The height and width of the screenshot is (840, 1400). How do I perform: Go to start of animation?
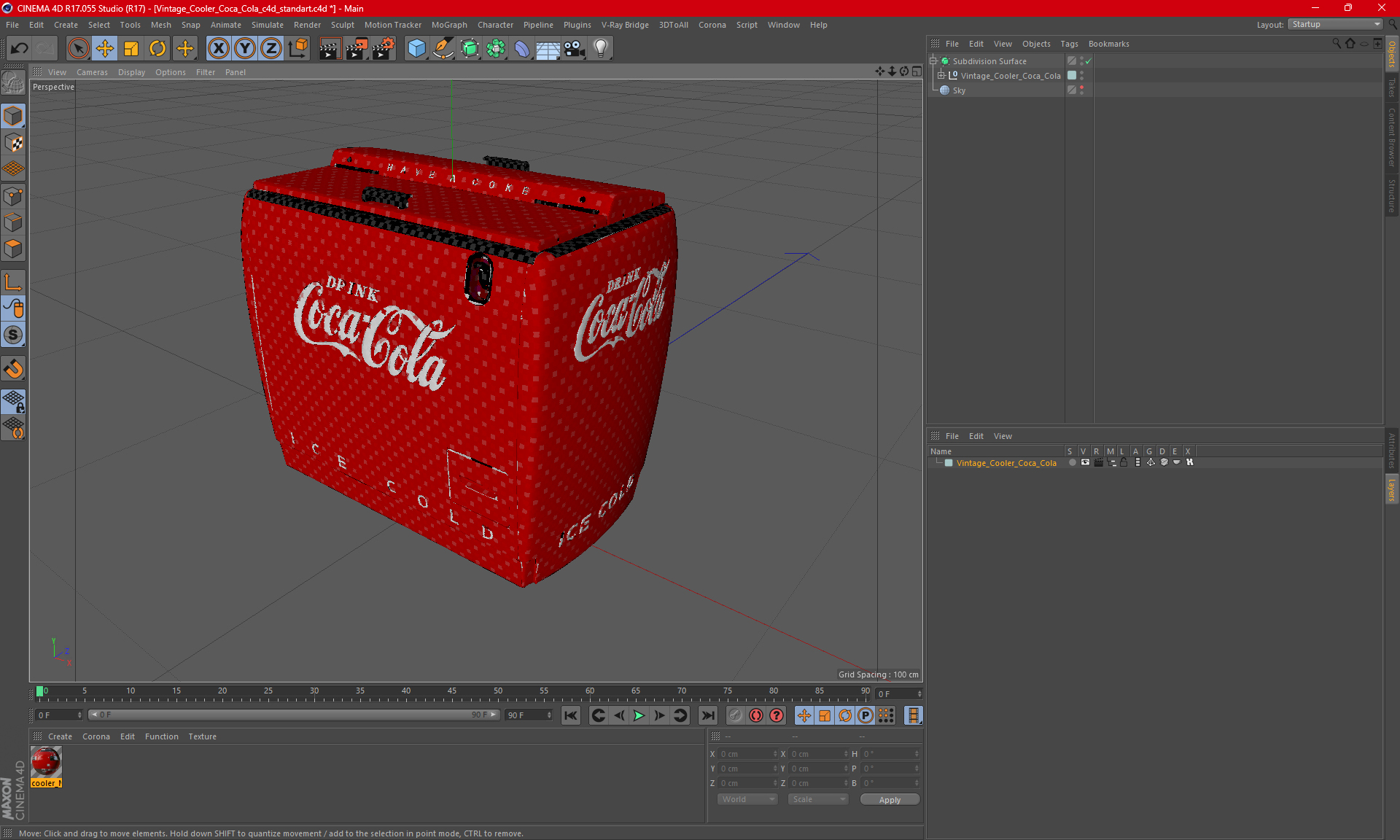(x=571, y=715)
